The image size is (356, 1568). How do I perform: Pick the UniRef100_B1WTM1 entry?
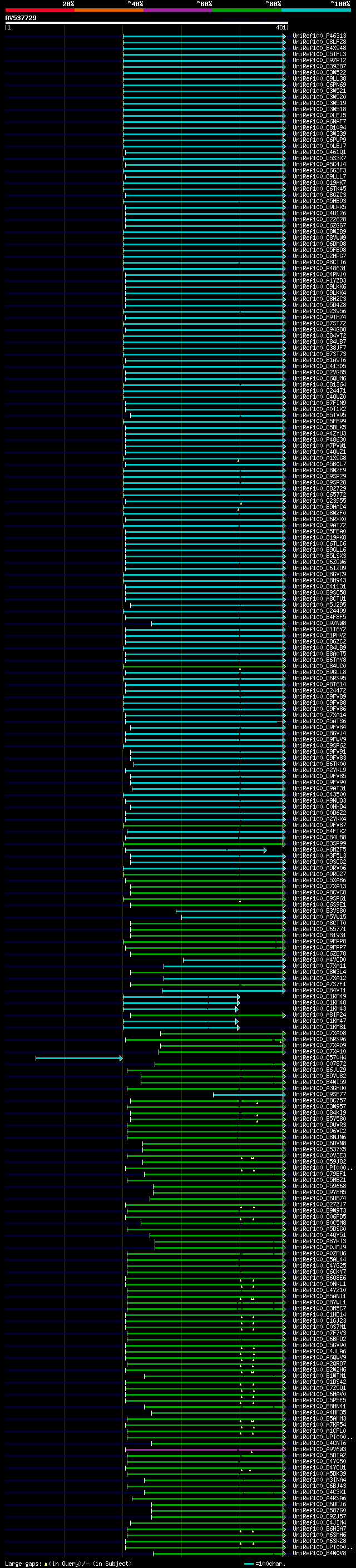319,1376
